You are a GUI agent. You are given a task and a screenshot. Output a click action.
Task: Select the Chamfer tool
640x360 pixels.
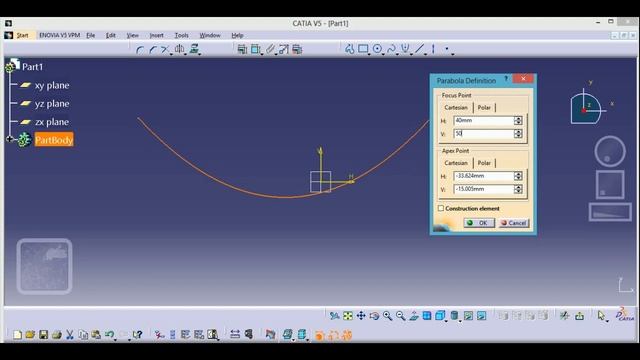(153, 49)
